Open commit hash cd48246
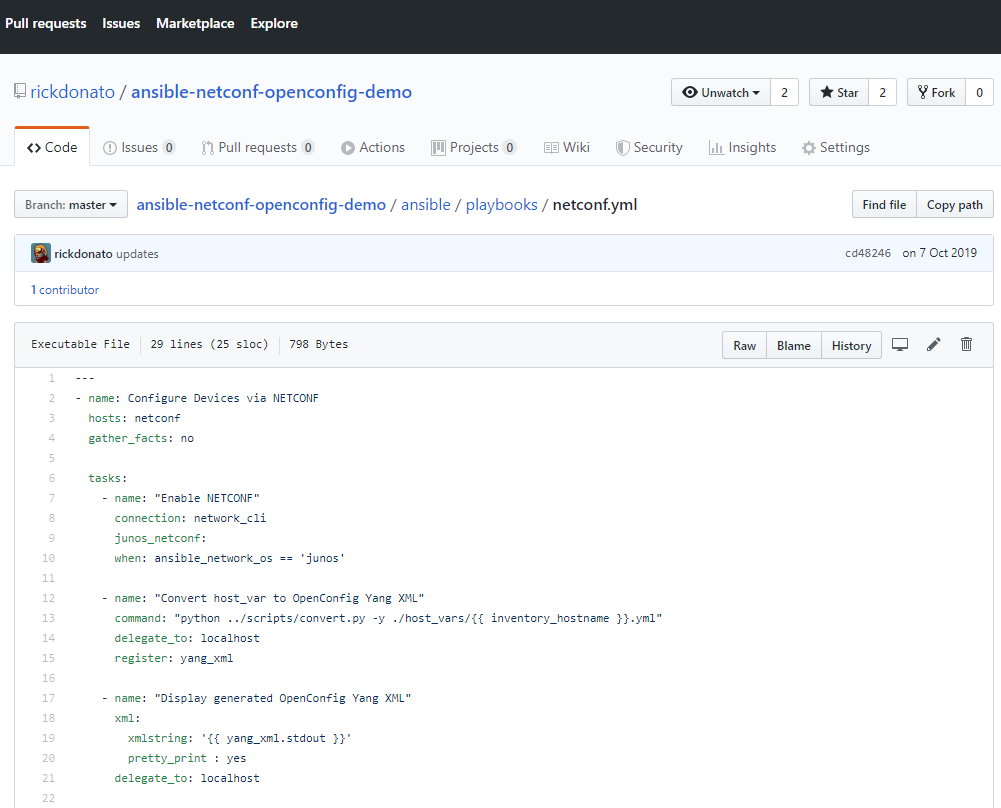Image resolution: width=1001 pixels, height=808 pixels. [868, 253]
